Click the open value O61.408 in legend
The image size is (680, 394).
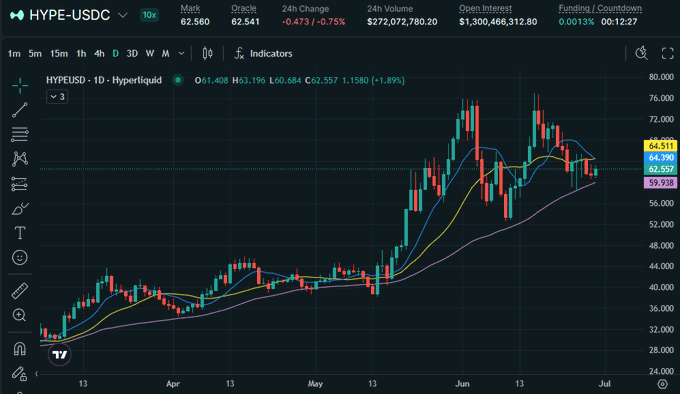pos(211,80)
